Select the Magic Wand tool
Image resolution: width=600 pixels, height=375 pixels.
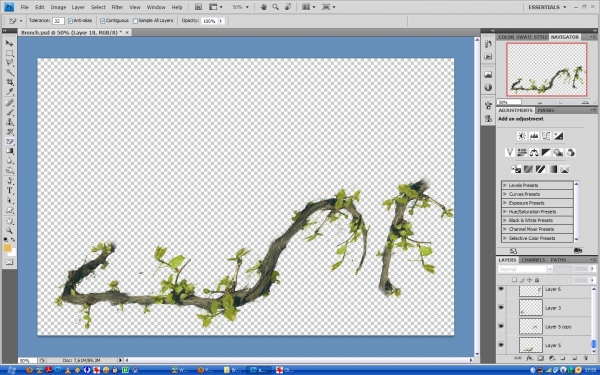pyautogui.click(x=10, y=72)
